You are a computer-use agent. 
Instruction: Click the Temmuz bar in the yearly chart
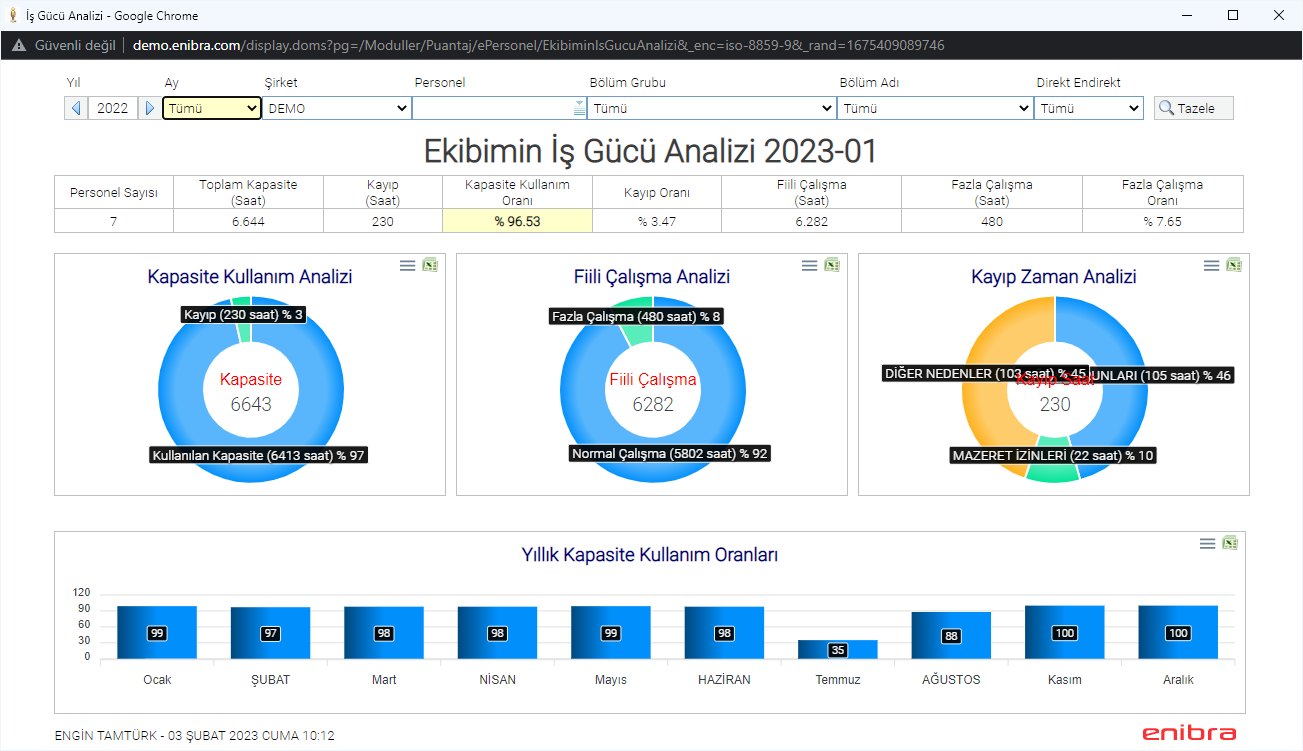point(837,649)
